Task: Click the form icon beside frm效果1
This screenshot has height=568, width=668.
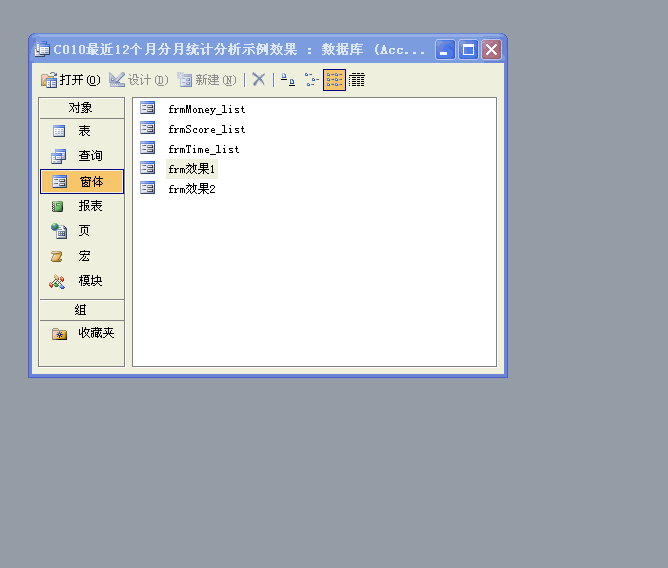Action: pyautogui.click(x=147, y=168)
